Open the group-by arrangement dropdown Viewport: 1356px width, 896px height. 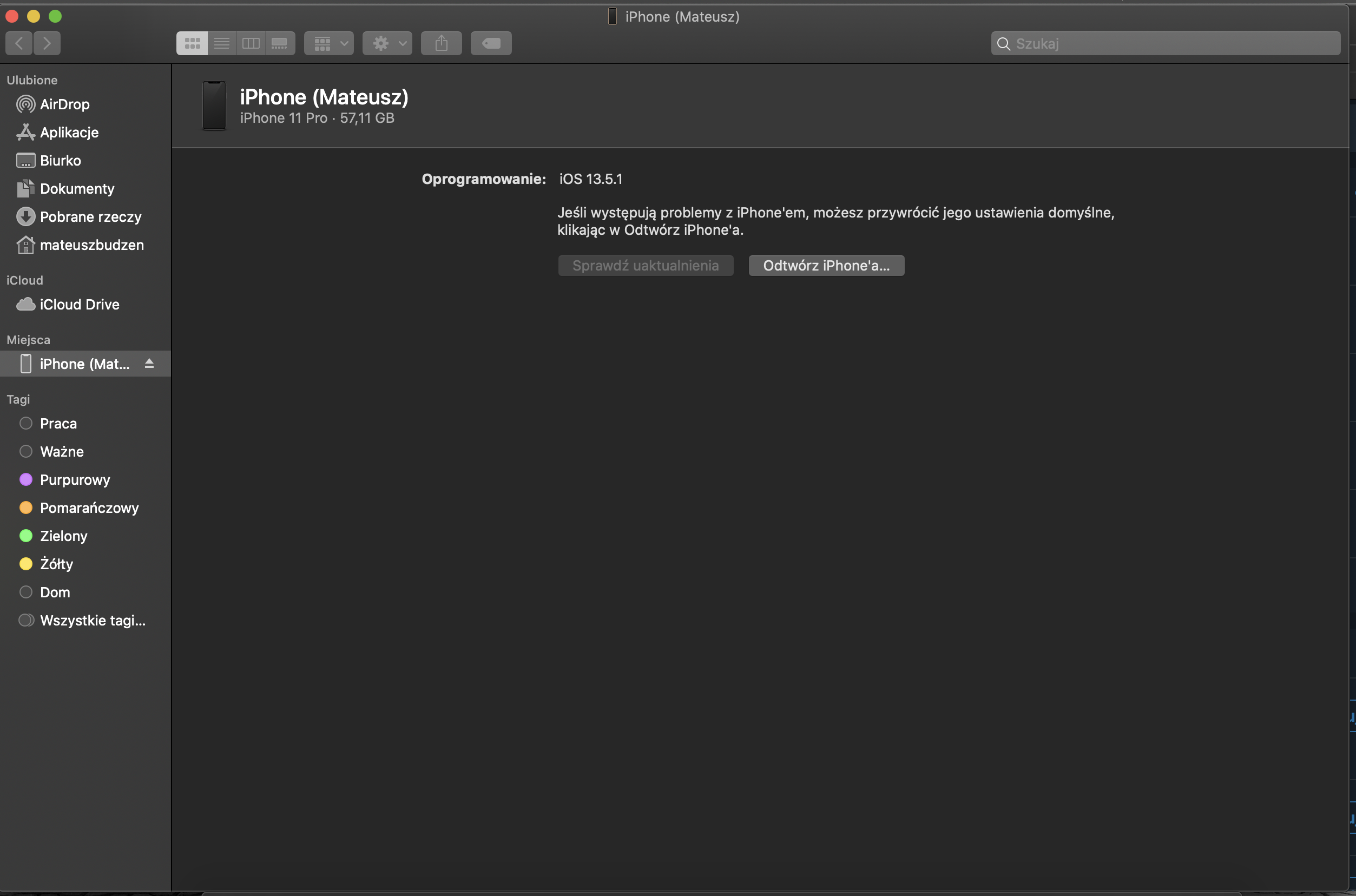[328, 43]
